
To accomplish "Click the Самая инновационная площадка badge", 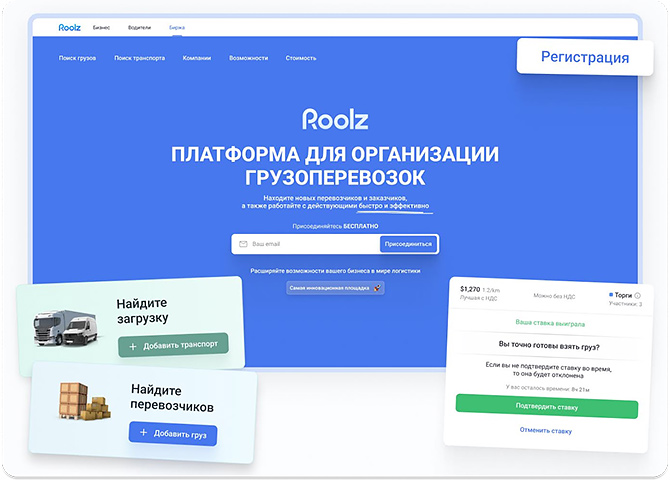I will [x=335, y=288].
